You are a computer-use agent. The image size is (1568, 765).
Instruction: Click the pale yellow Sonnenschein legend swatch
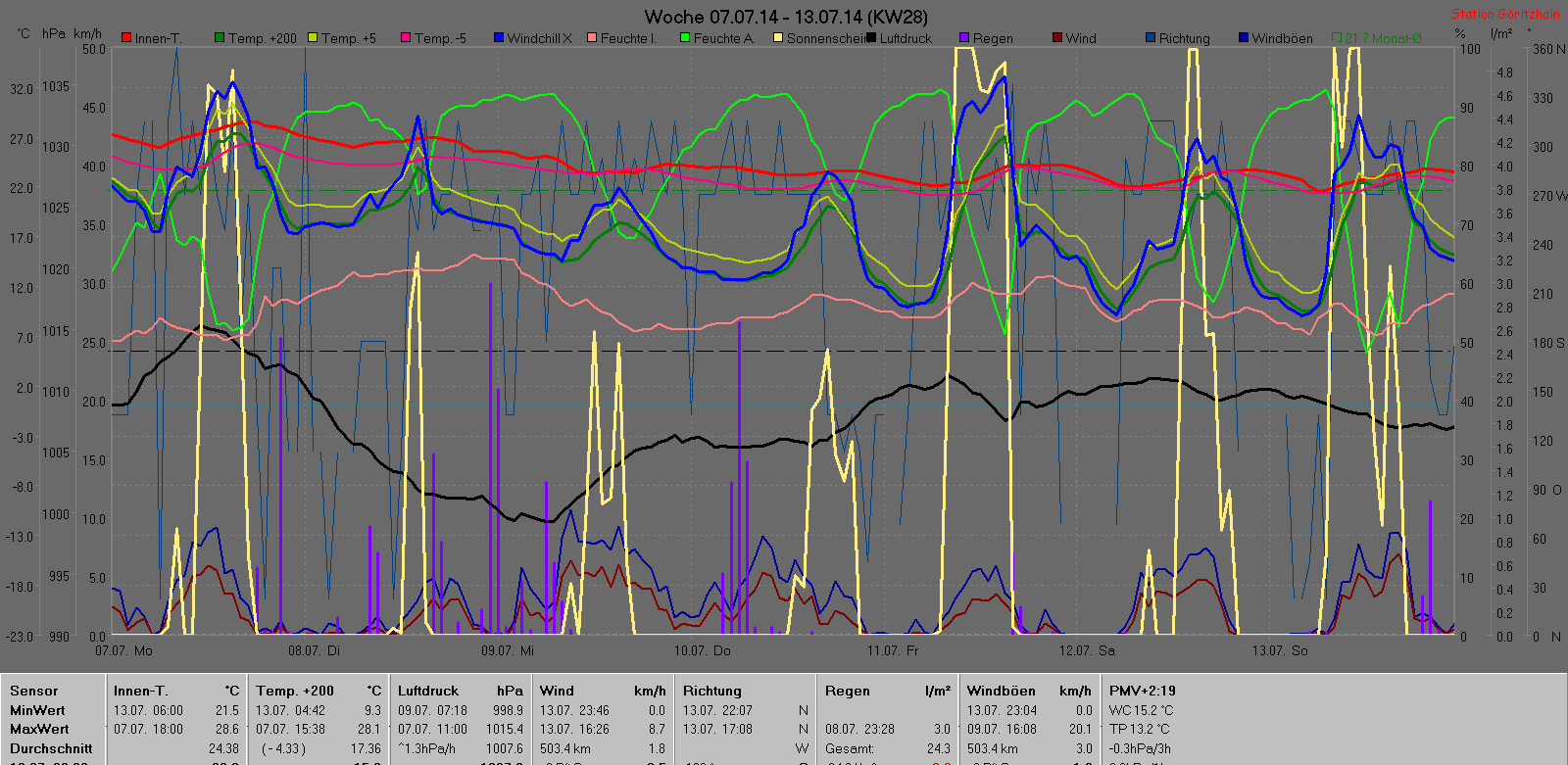[x=778, y=38]
